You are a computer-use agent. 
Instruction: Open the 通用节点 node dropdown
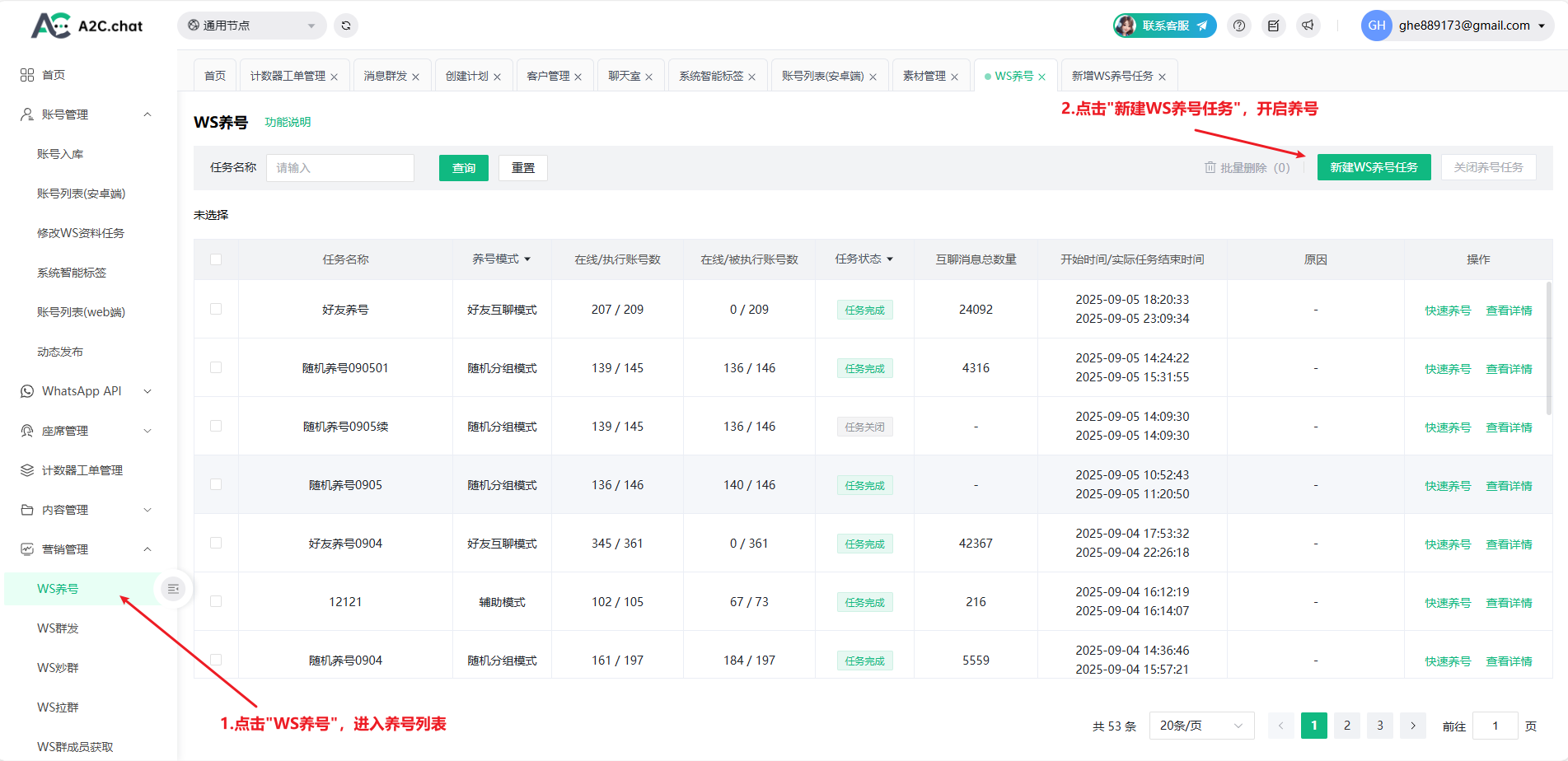click(x=251, y=26)
